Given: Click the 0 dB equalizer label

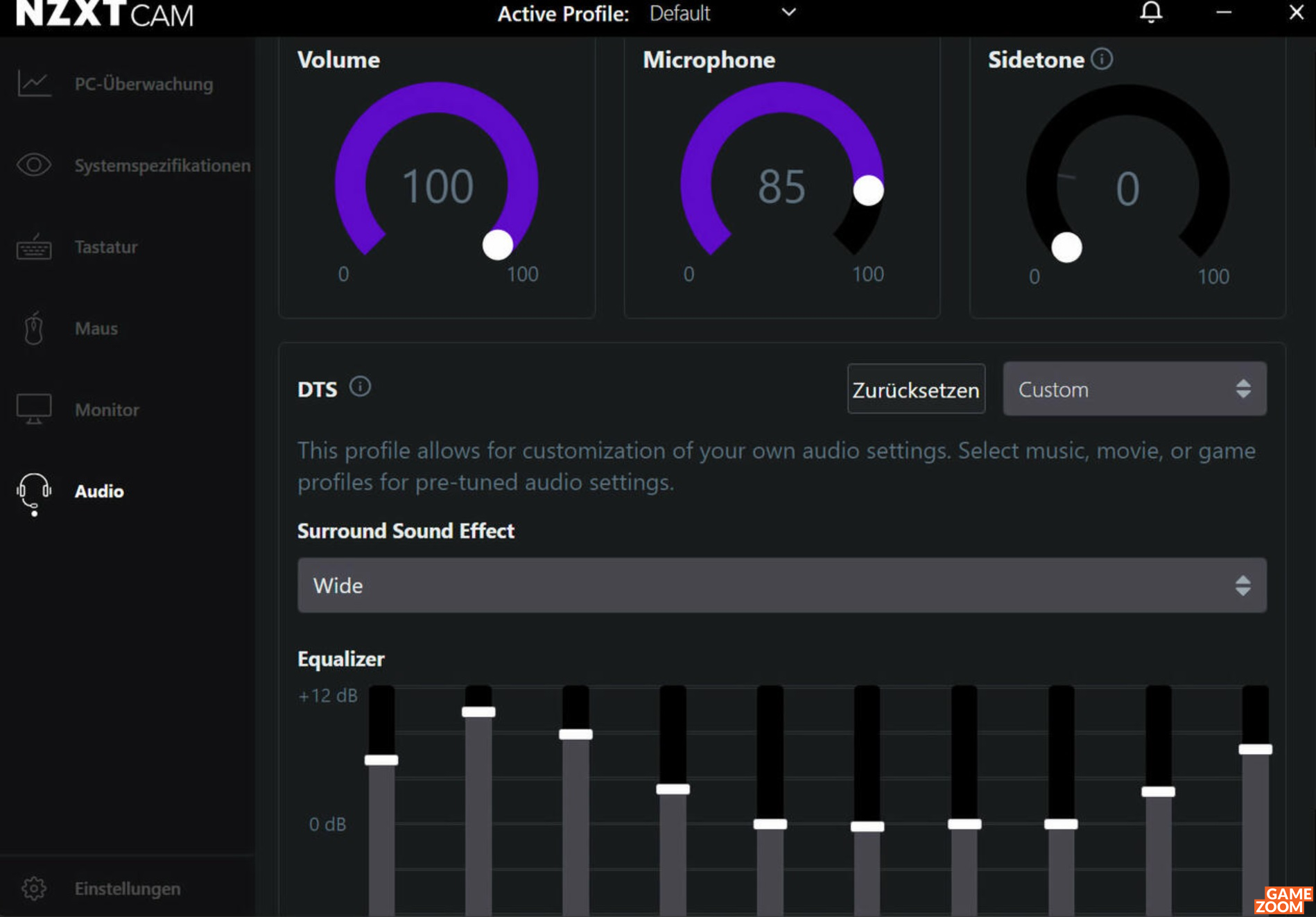Looking at the screenshot, I should click(327, 824).
